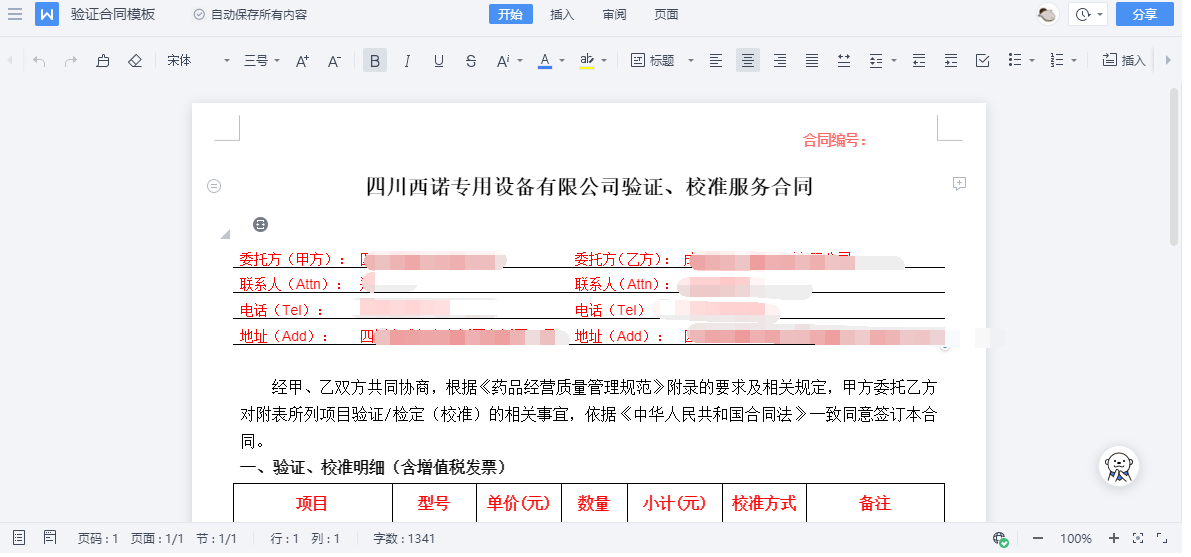Open the 三号 font size dropdown
This screenshot has width=1191, height=557.
click(x=262, y=61)
